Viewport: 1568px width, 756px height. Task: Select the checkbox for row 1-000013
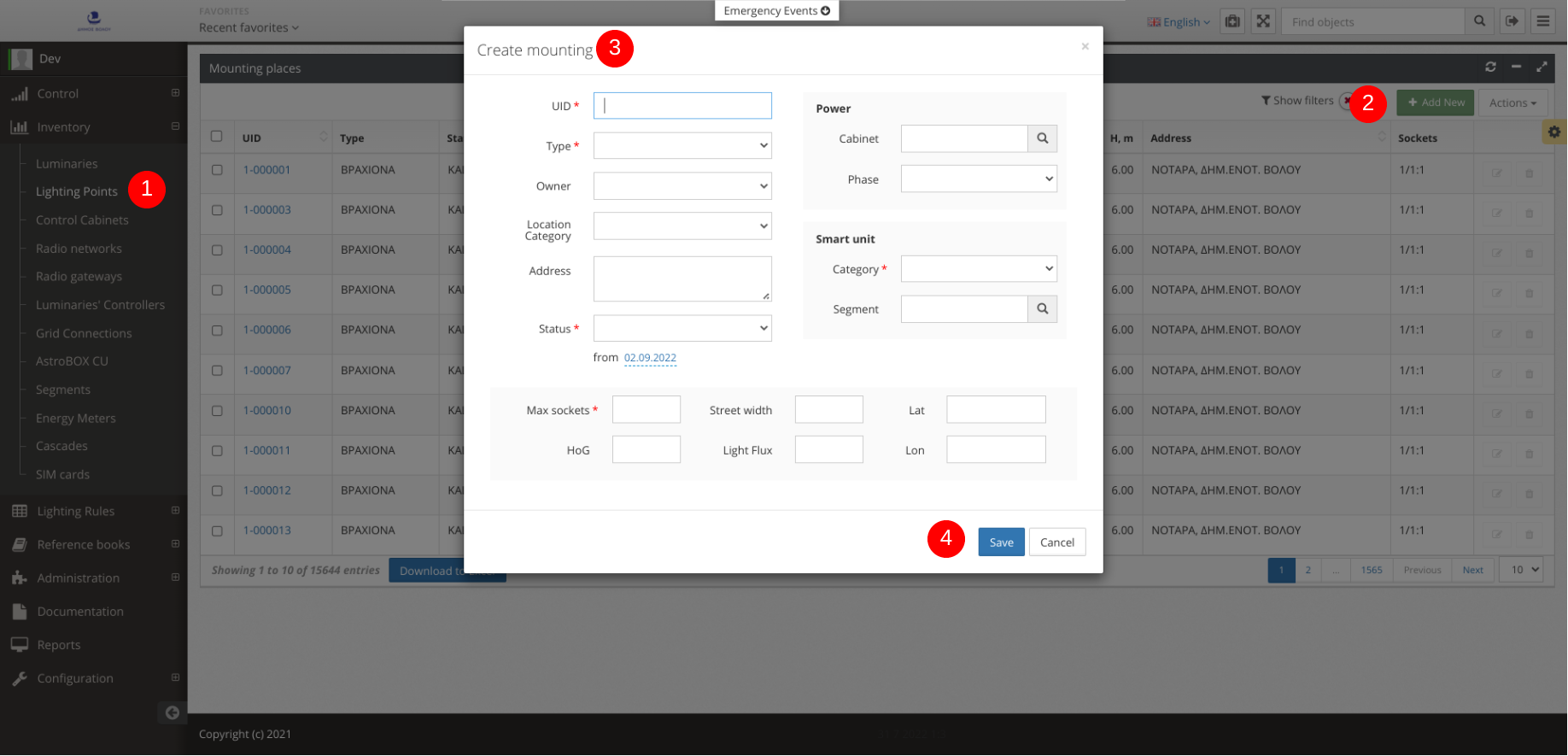tap(217, 530)
